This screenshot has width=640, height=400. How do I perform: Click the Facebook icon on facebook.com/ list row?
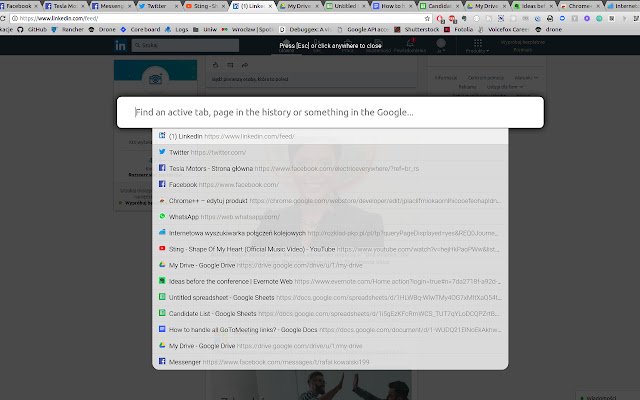point(162,184)
